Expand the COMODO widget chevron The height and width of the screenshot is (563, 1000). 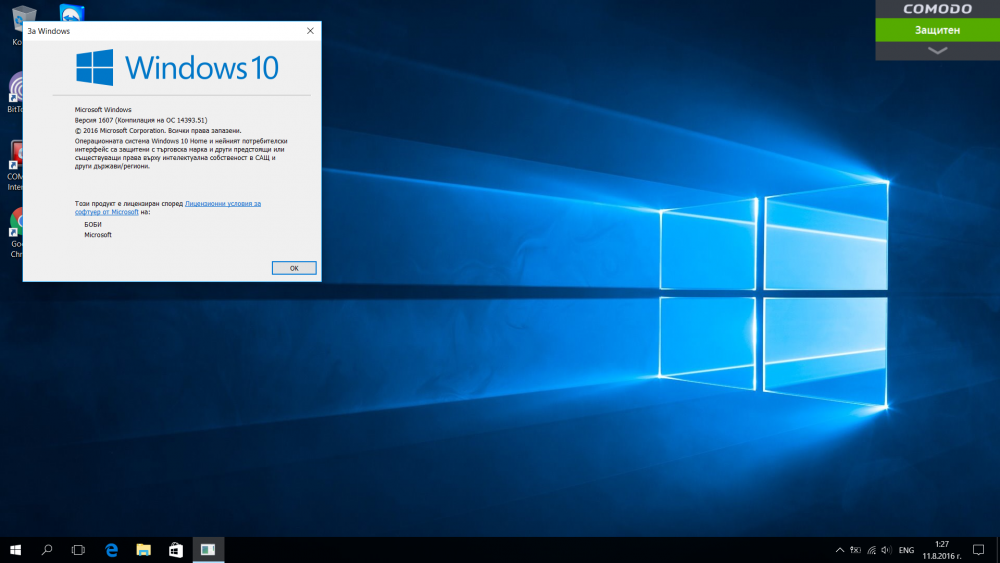tap(938, 51)
